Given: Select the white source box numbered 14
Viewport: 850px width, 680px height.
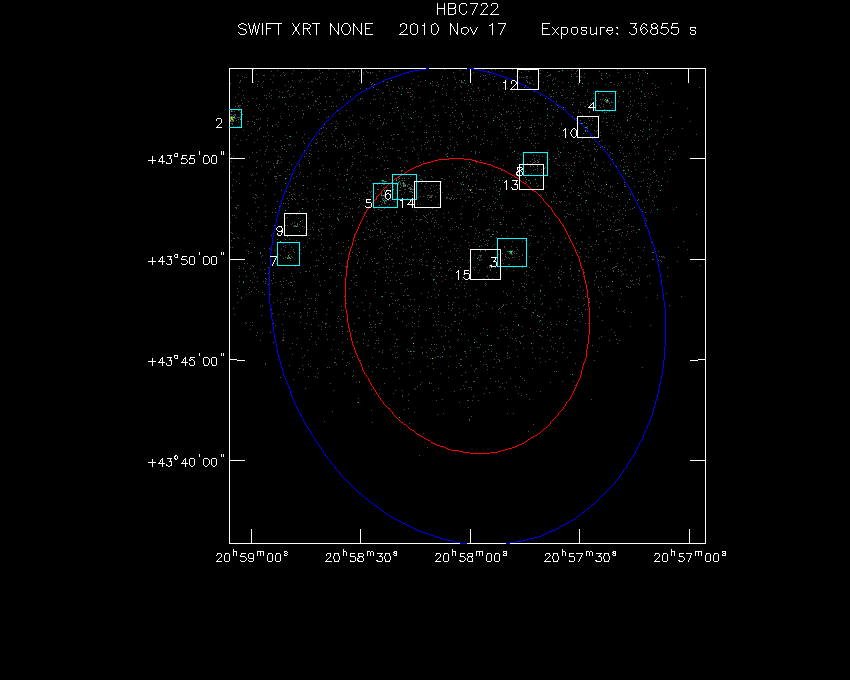Looking at the screenshot, I should click(427, 194).
